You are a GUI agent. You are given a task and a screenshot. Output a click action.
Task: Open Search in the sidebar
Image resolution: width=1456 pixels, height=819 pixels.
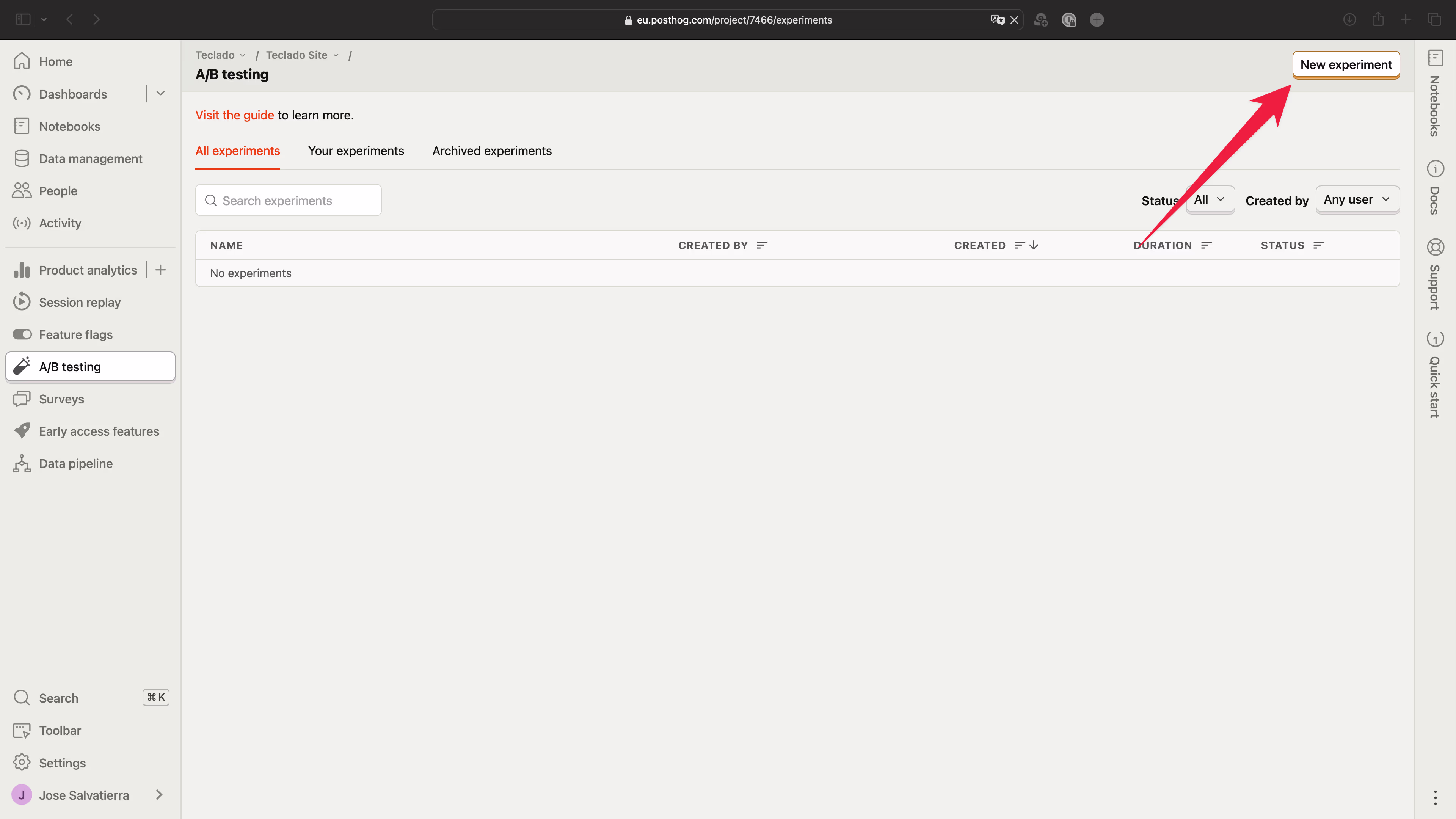91,698
